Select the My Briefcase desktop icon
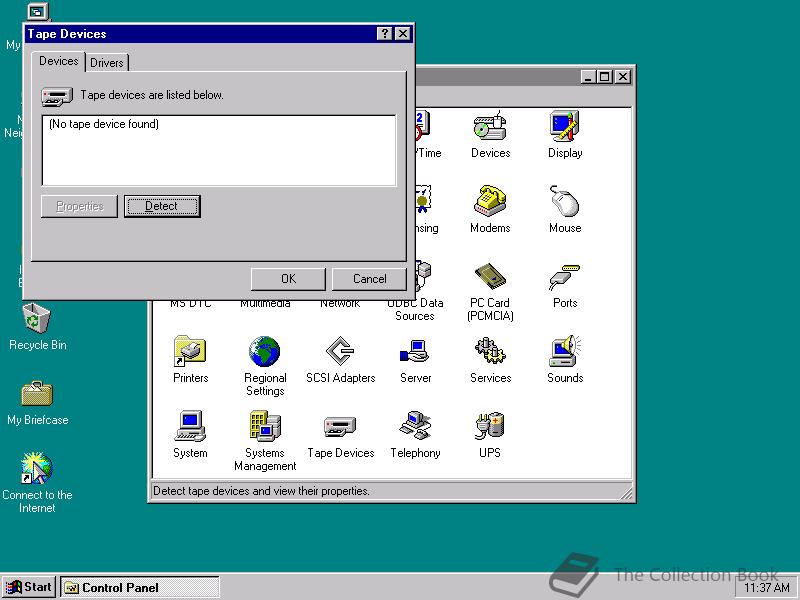 click(37, 403)
